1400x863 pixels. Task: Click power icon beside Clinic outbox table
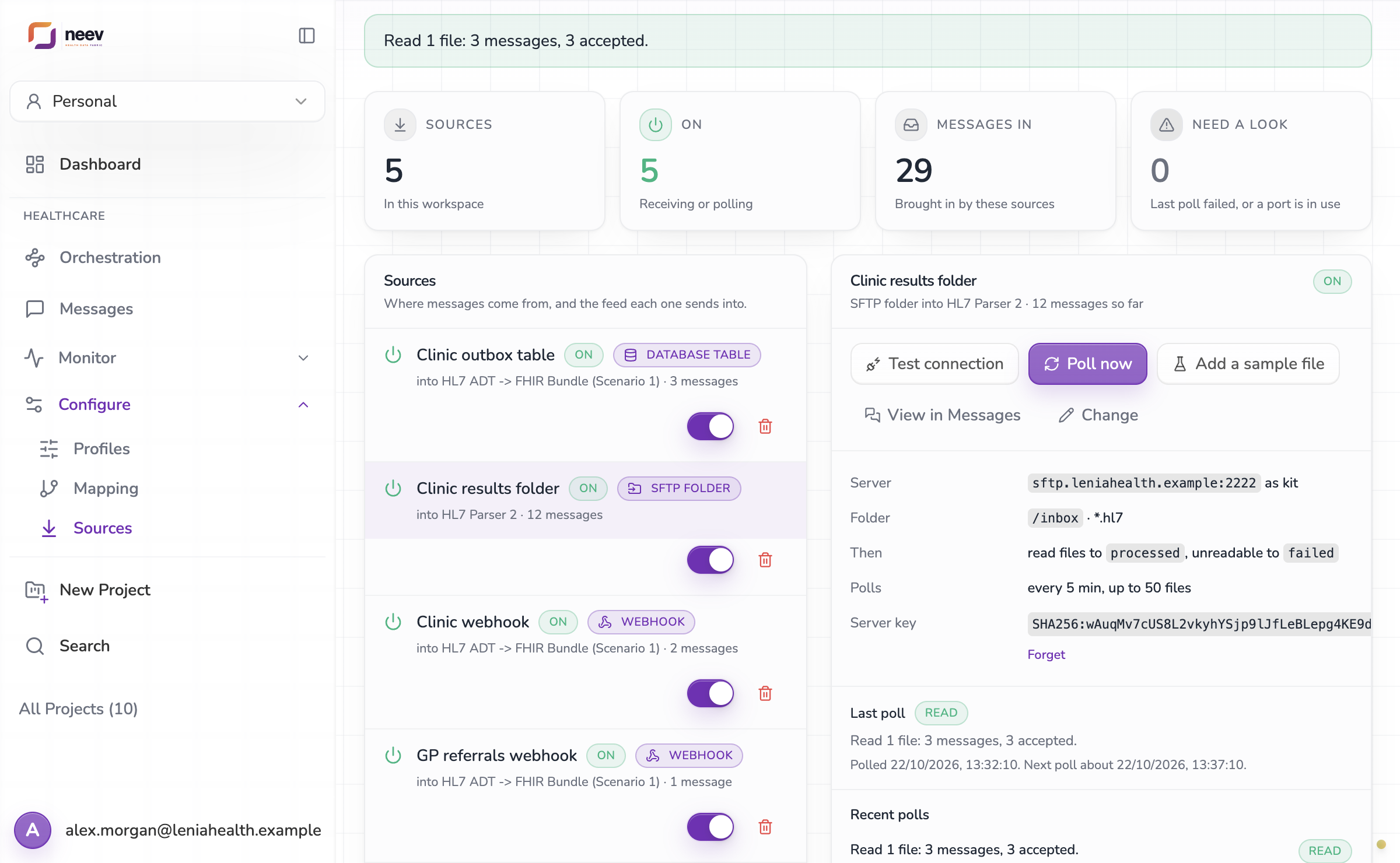coord(393,355)
